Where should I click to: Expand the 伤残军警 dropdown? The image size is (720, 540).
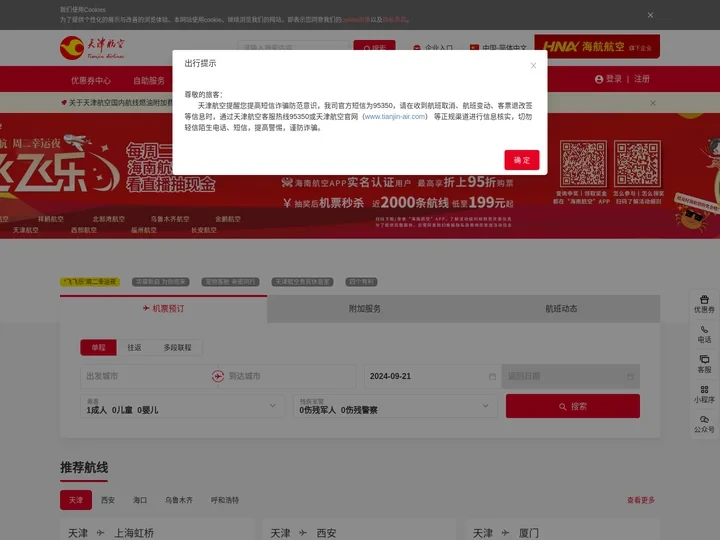coord(395,406)
